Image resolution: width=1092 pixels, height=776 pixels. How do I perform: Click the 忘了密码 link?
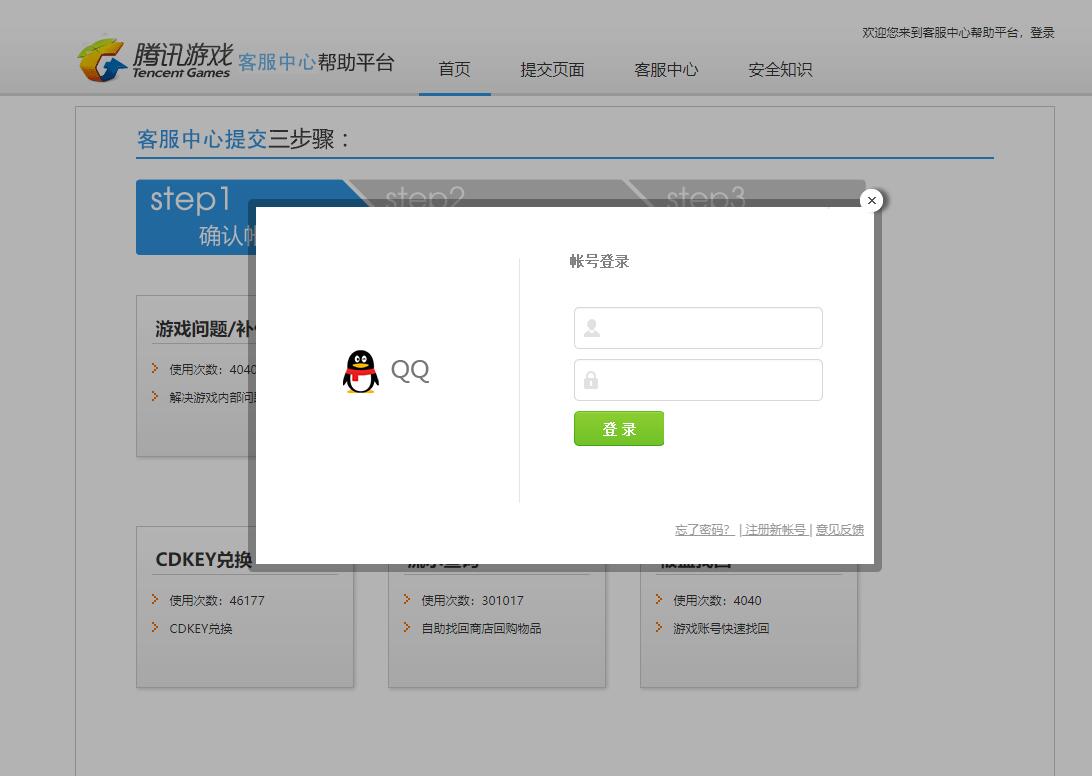(x=704, y=529)
